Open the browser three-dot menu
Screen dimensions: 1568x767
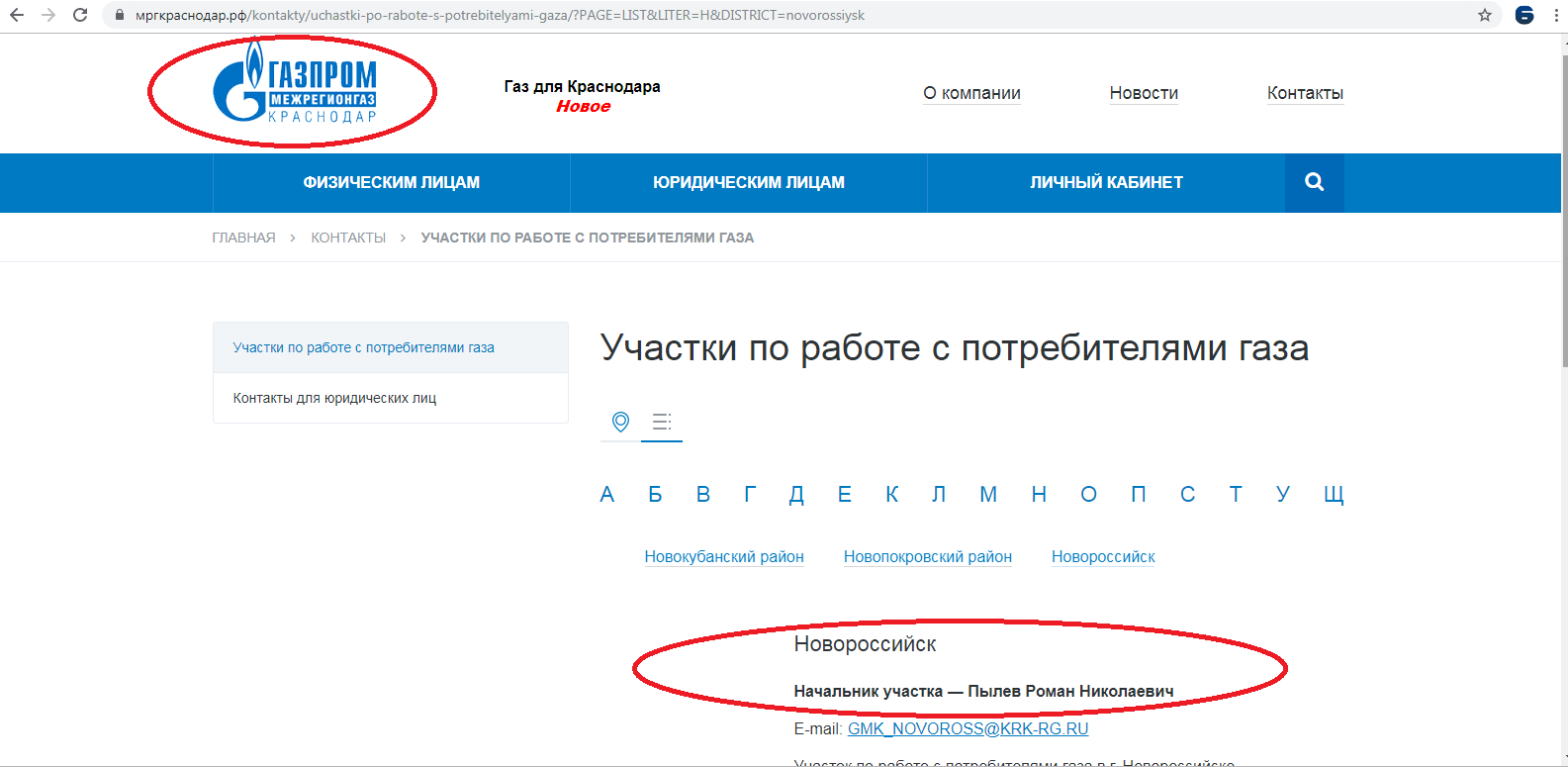pyautogui.click(x=1556, y=15)
